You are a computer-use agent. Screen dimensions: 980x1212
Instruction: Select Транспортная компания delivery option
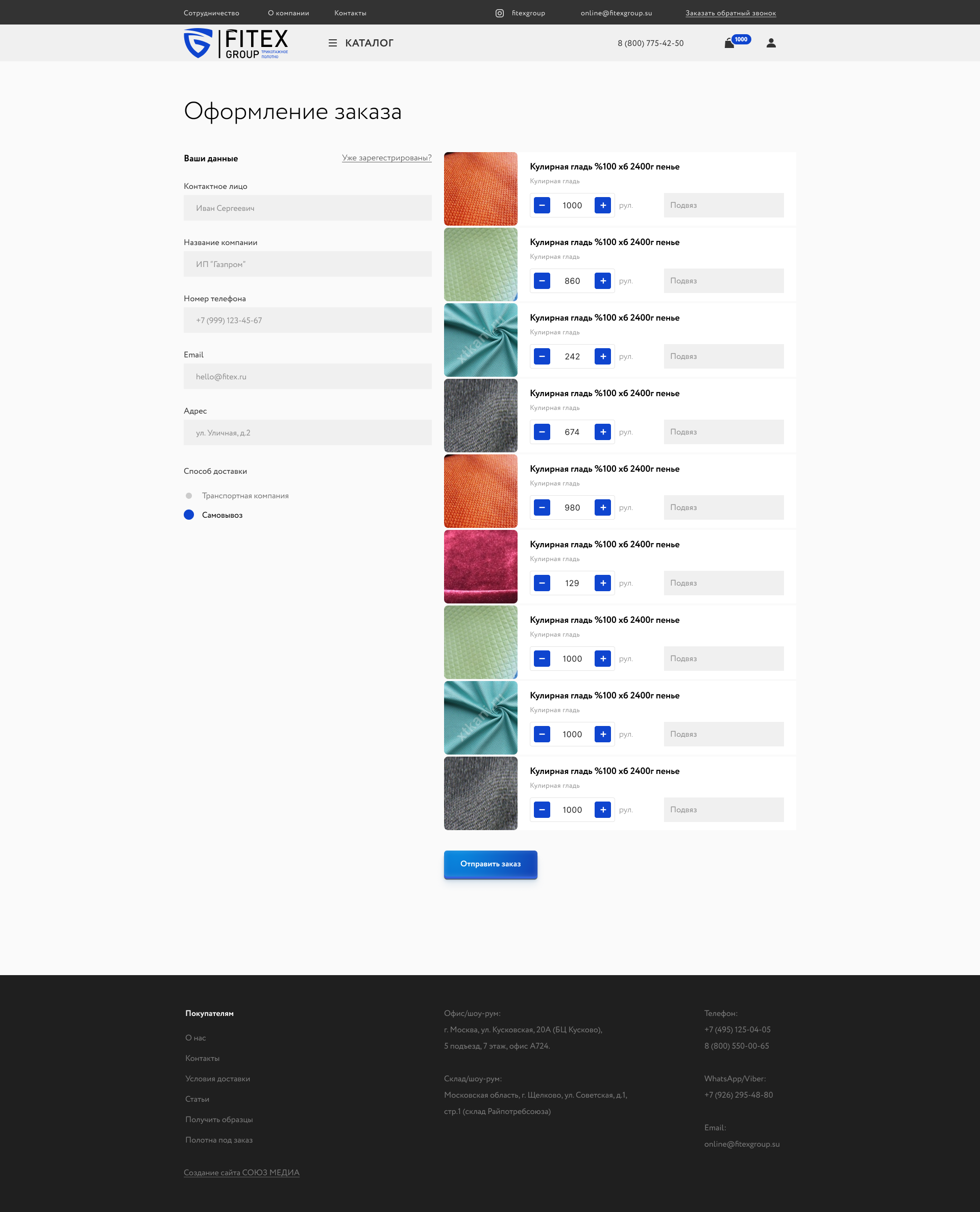point(189,496)
